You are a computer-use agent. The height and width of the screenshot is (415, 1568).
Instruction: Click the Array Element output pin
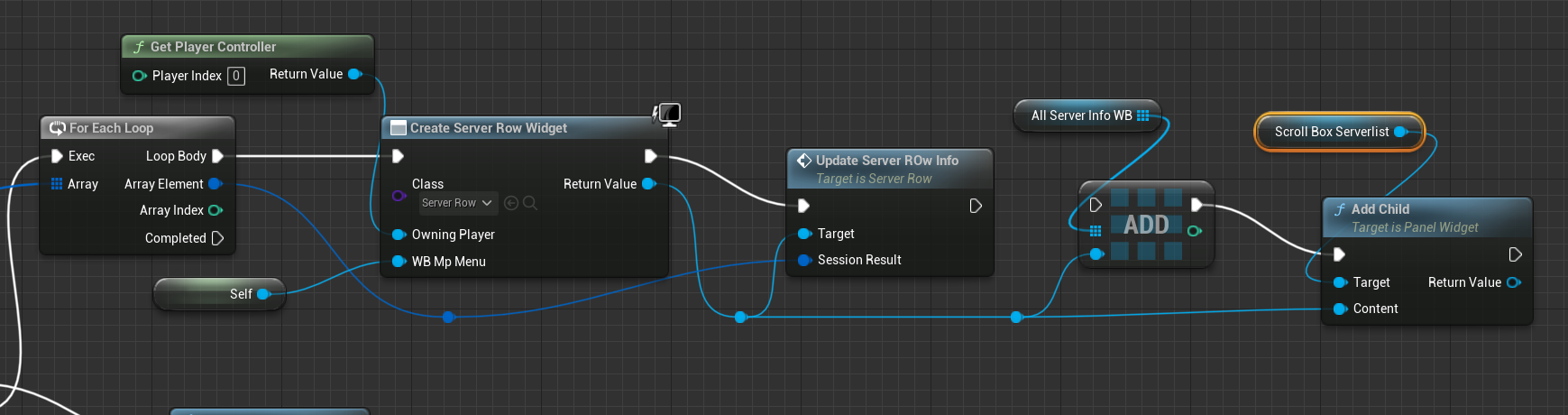(x=215, y=184)
